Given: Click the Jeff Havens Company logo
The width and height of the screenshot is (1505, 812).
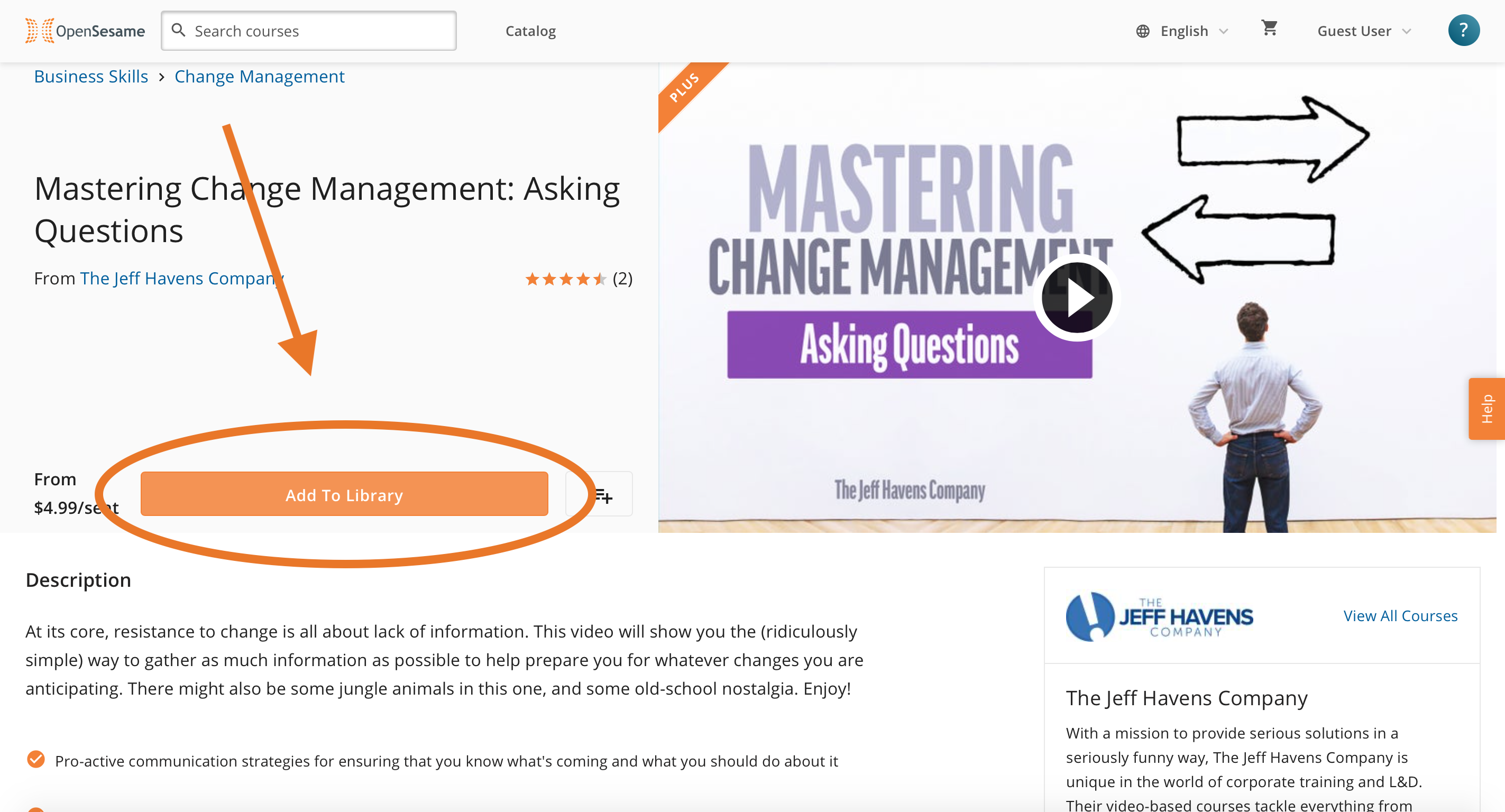Looking at the screenshot, I should pos(1159,617).
